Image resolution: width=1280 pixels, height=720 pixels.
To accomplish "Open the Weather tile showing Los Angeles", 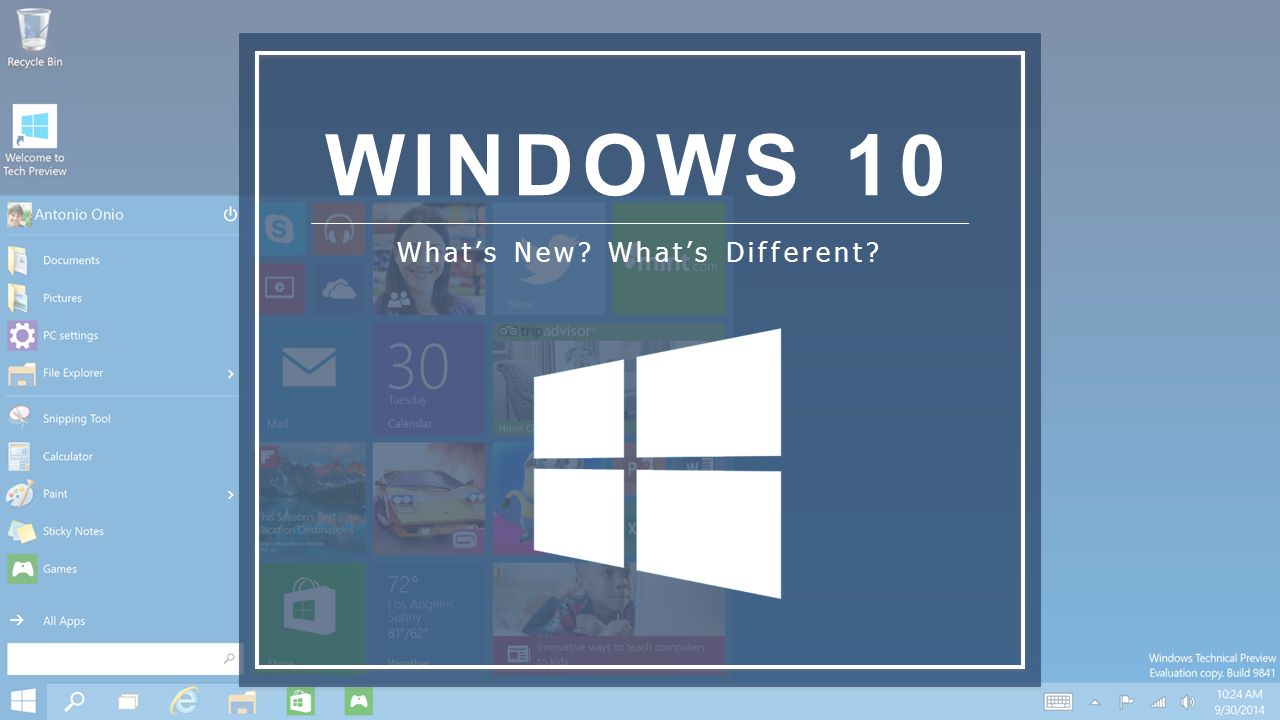I will (429, 616).
